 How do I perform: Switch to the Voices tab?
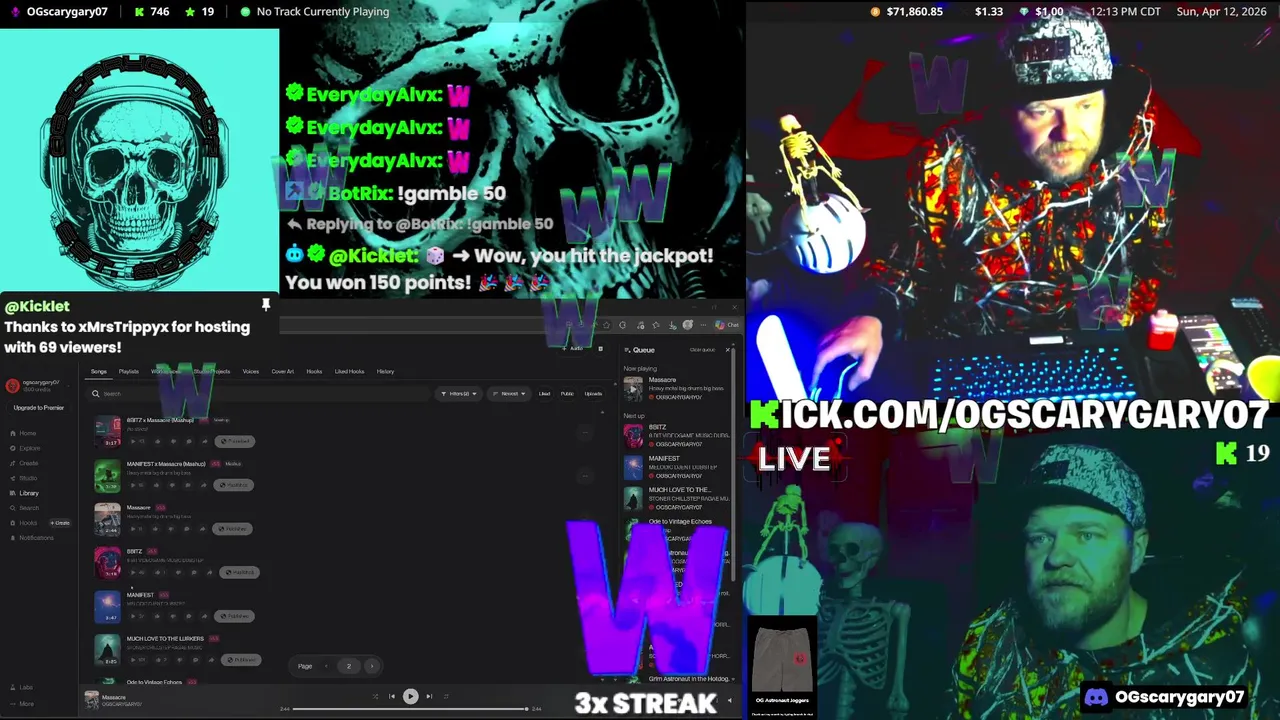pyautogui.click(x=251, y=371)
